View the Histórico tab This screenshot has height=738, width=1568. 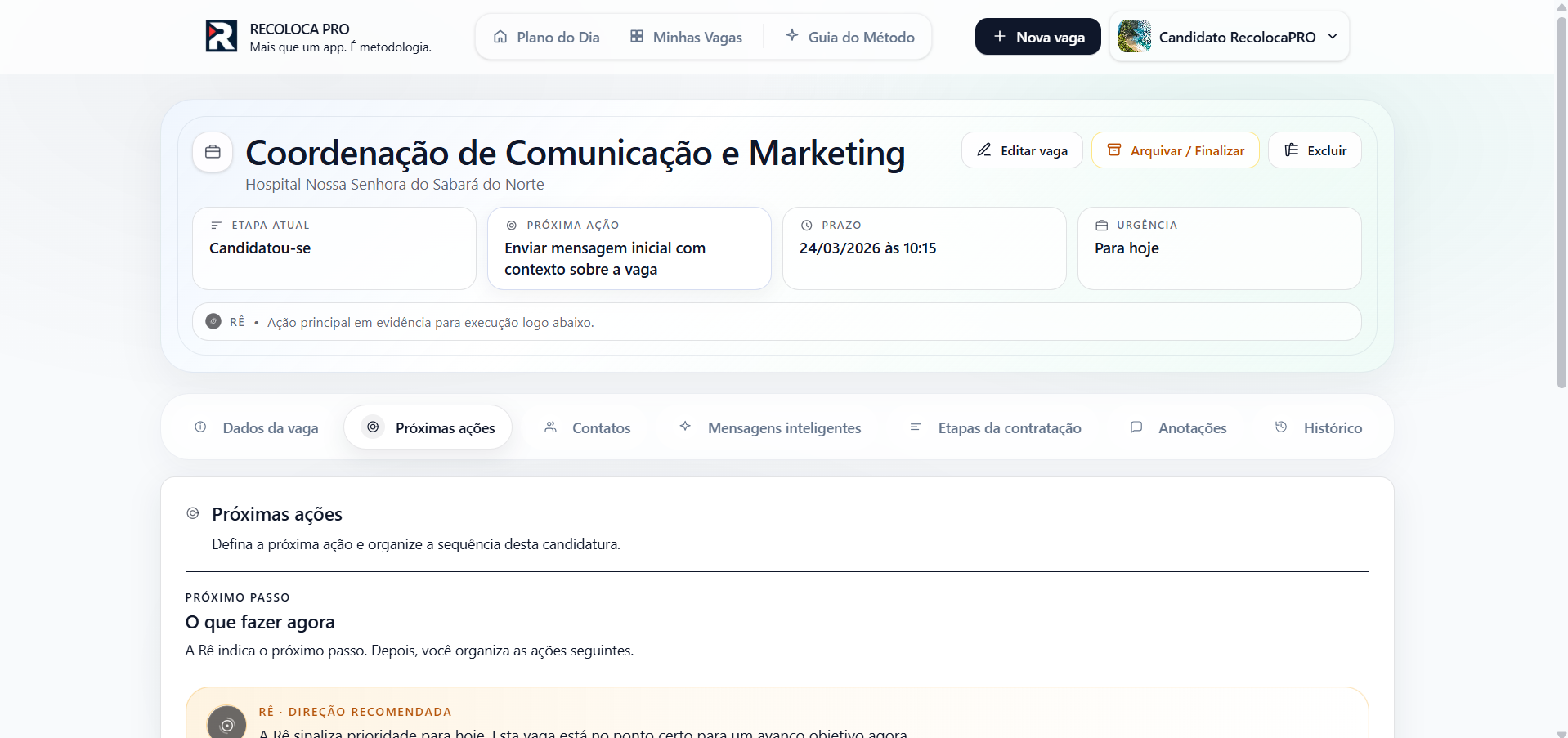pyautogui.click(x=1318, y=427)
